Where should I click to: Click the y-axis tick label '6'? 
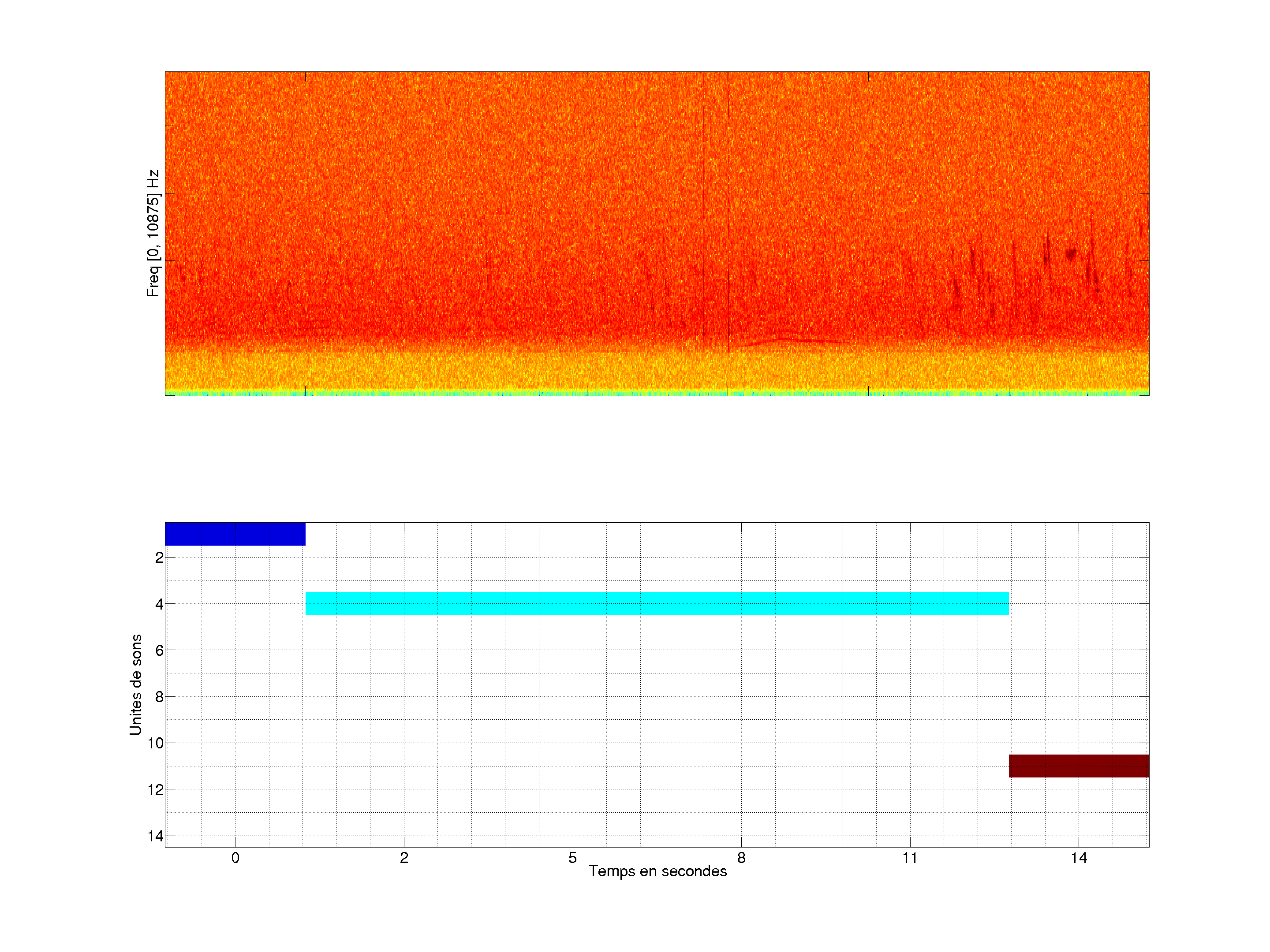pos(159,651)
